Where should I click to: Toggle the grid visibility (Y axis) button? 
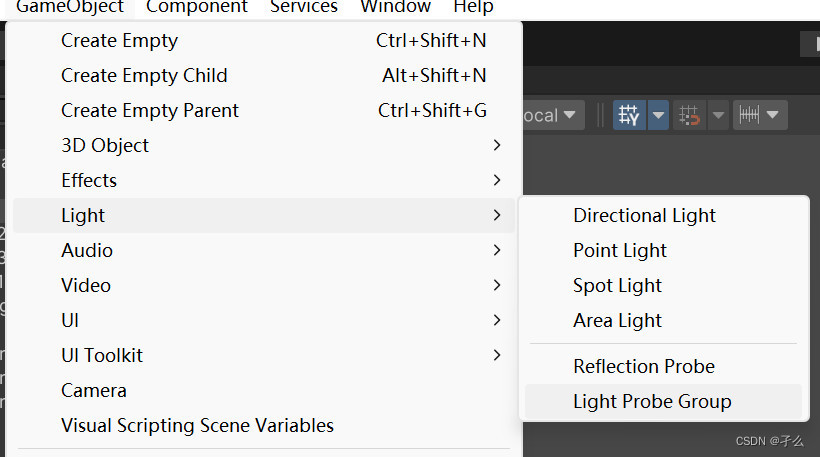click(629, 115)
